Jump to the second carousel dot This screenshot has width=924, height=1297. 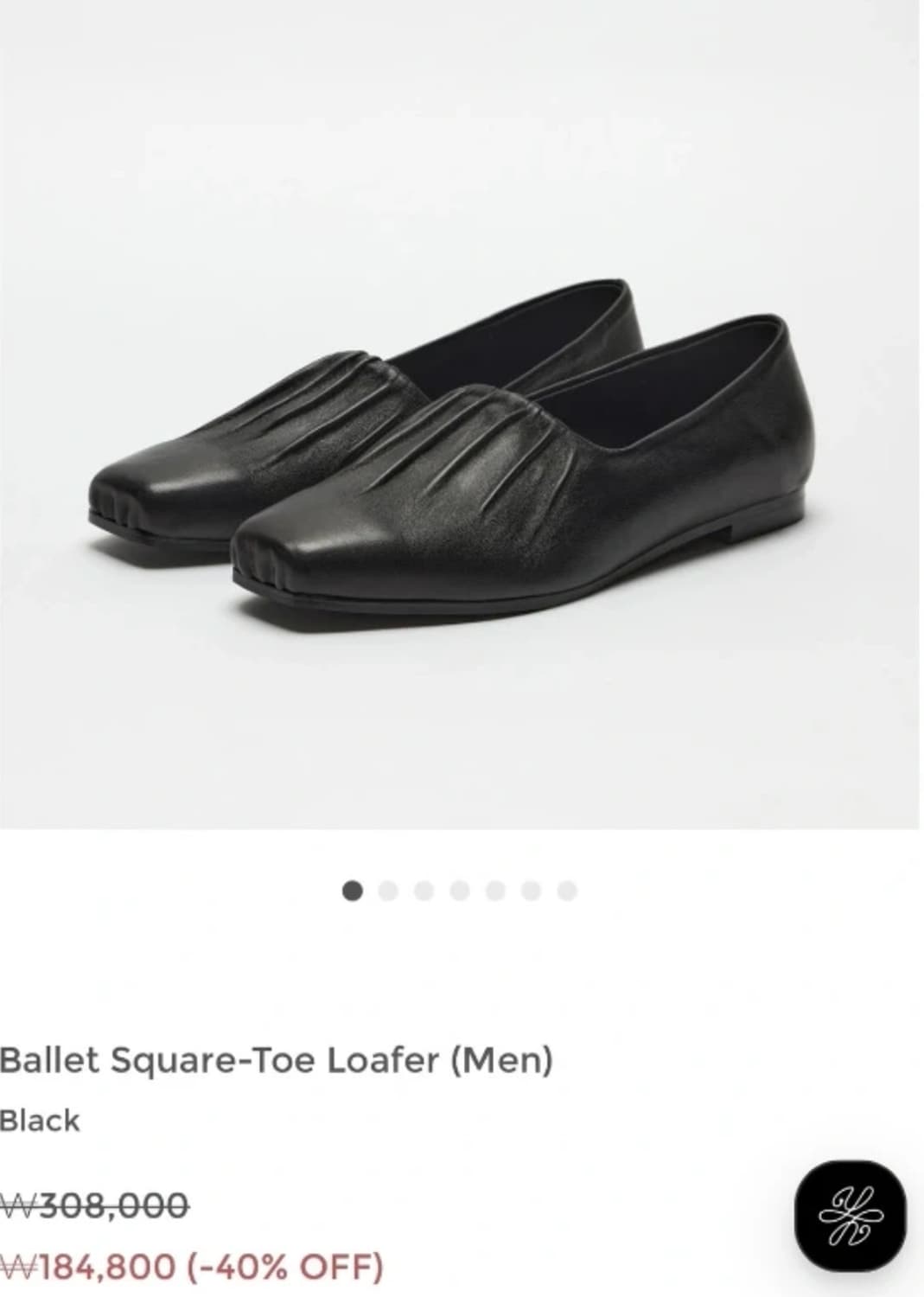click(388, 891)
